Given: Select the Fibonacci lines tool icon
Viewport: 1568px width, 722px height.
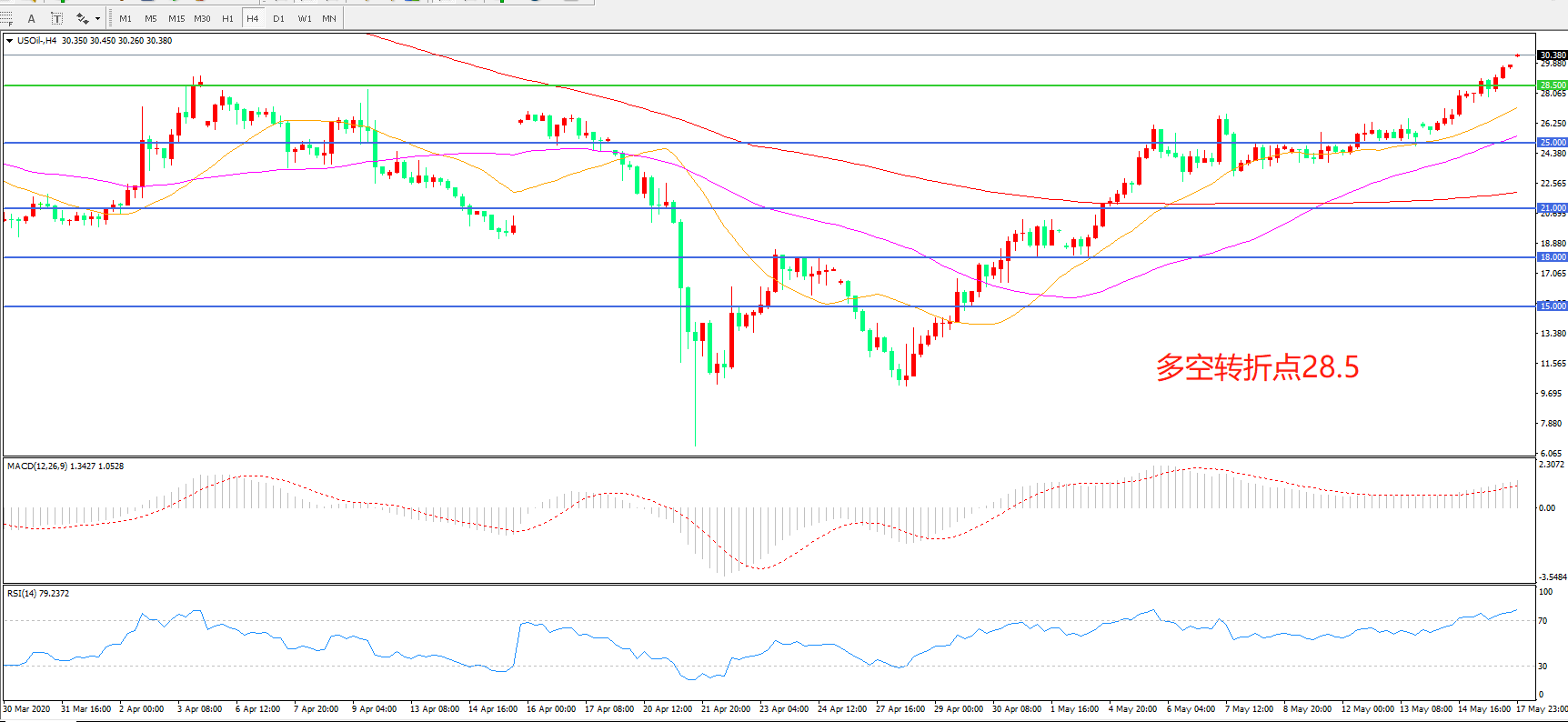Looking at the screenshot, I should tap(7, 18).
